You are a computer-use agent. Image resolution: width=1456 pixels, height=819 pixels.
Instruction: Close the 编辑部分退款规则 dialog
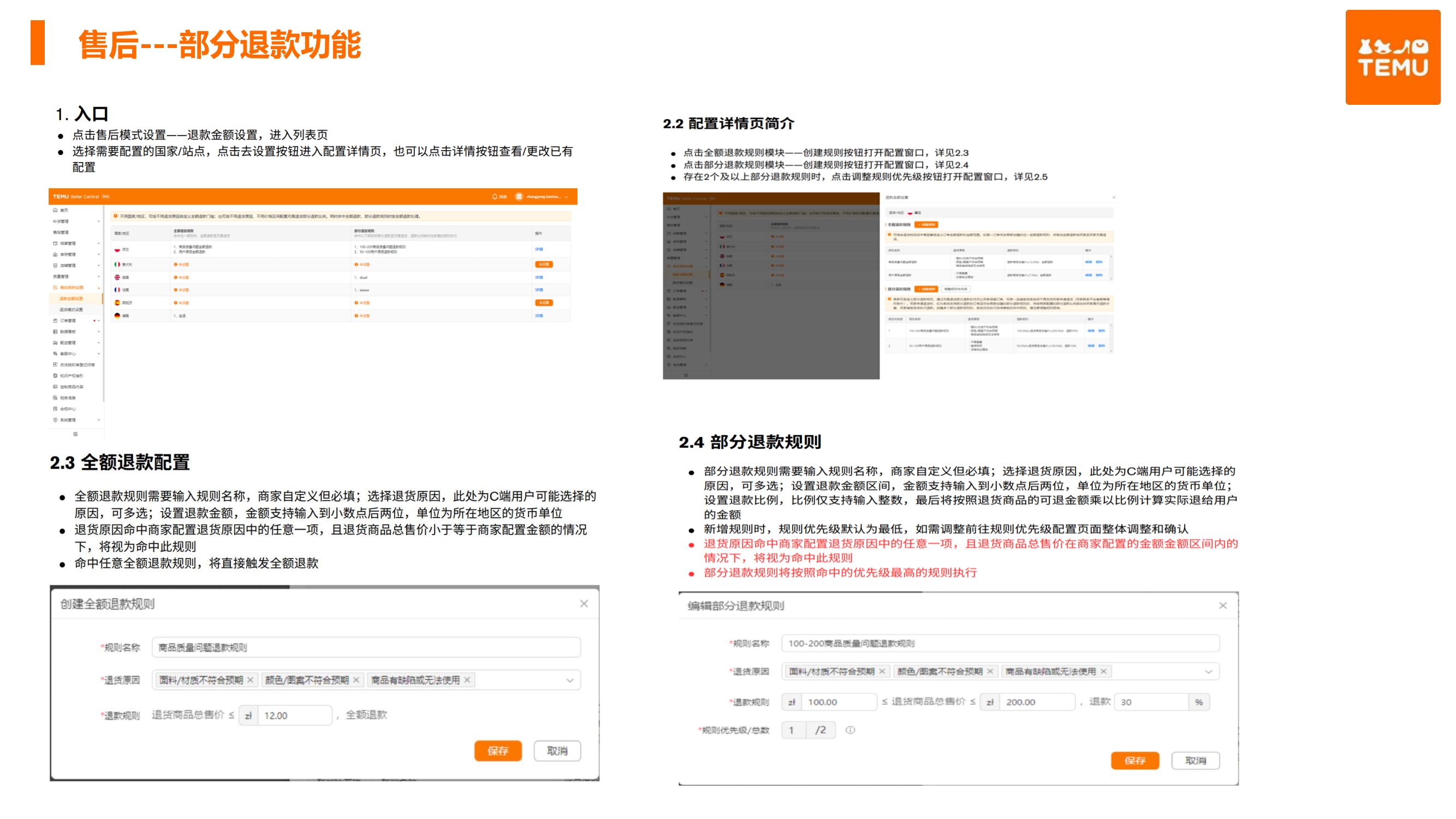(x=1222, y=606)
